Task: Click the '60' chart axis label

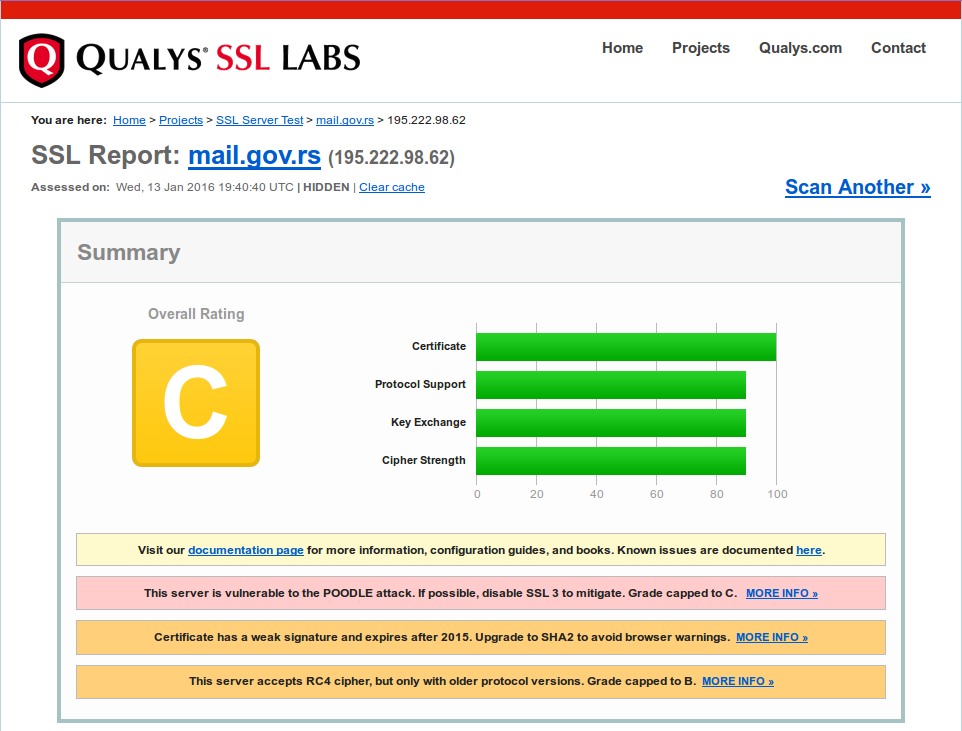Action: pyautogui.click(x=656, y=494)
